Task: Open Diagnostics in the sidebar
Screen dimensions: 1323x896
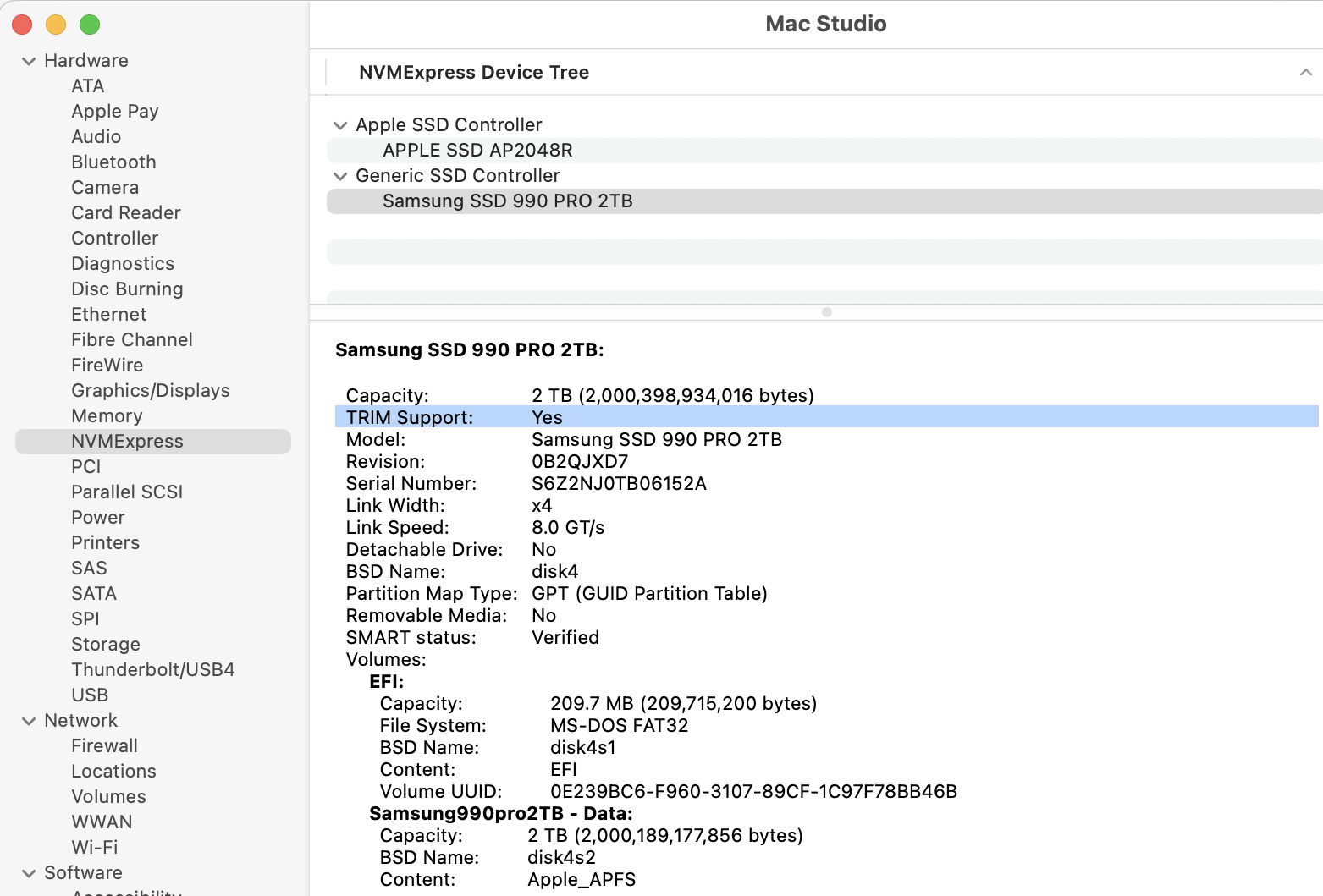Action: [123, 264]
